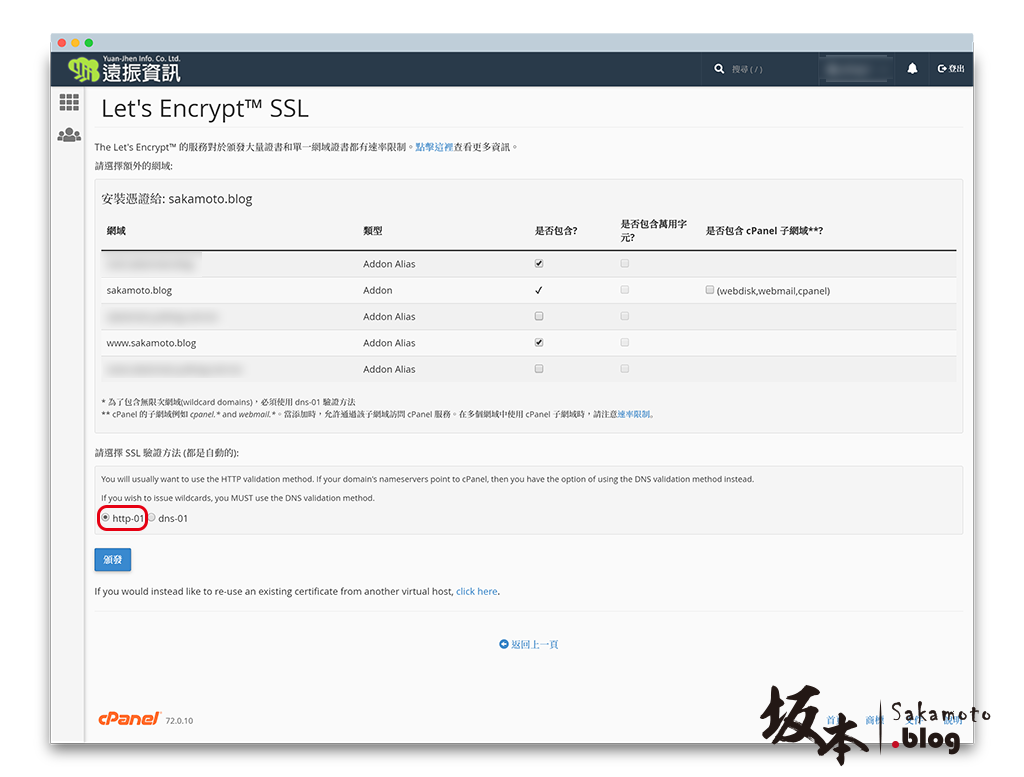Follow the 'click here' reuse certificate link
The image size is (1024, 777).
[x=477, y=592]
